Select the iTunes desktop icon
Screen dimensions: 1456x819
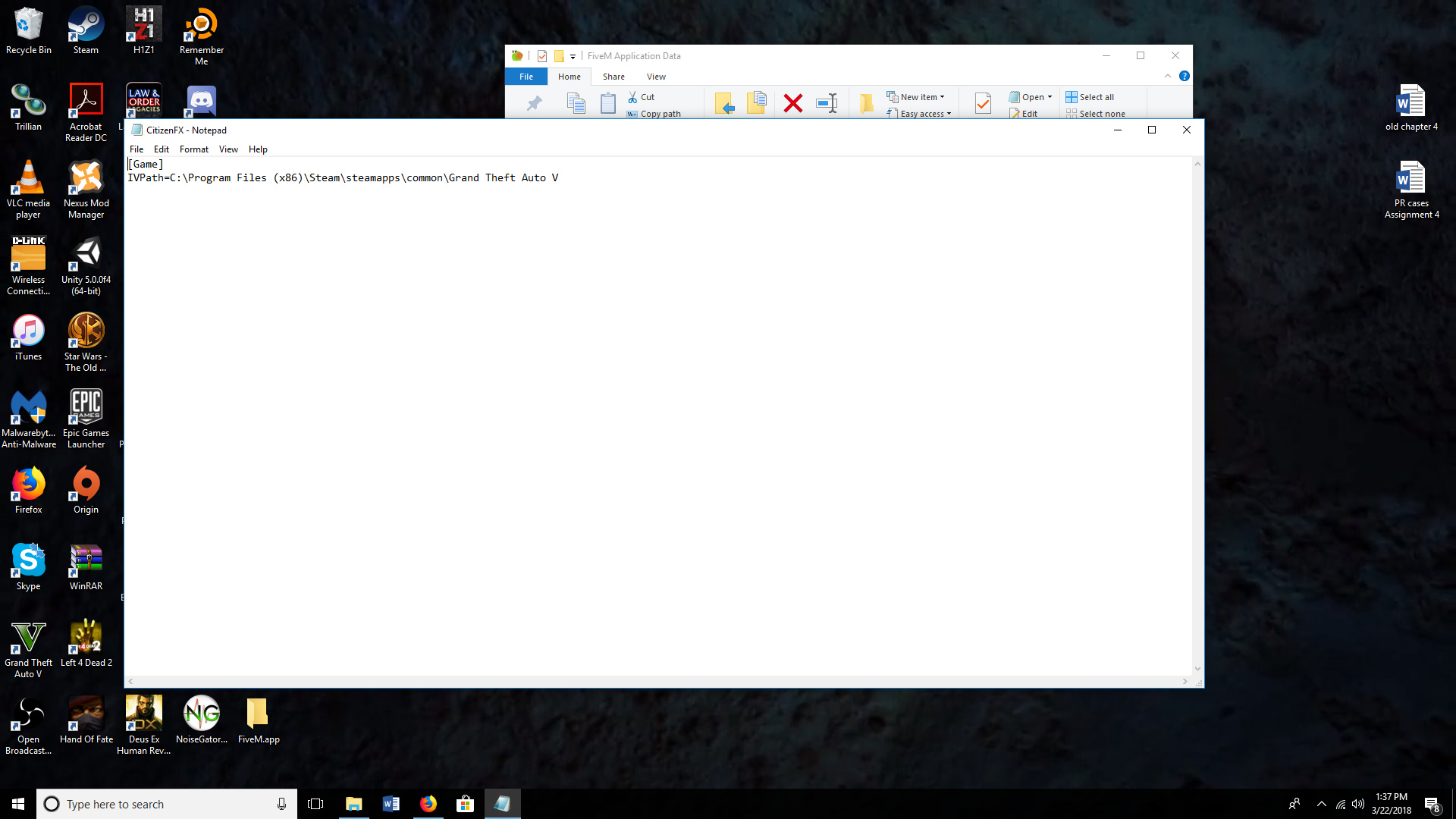(29, 337)
